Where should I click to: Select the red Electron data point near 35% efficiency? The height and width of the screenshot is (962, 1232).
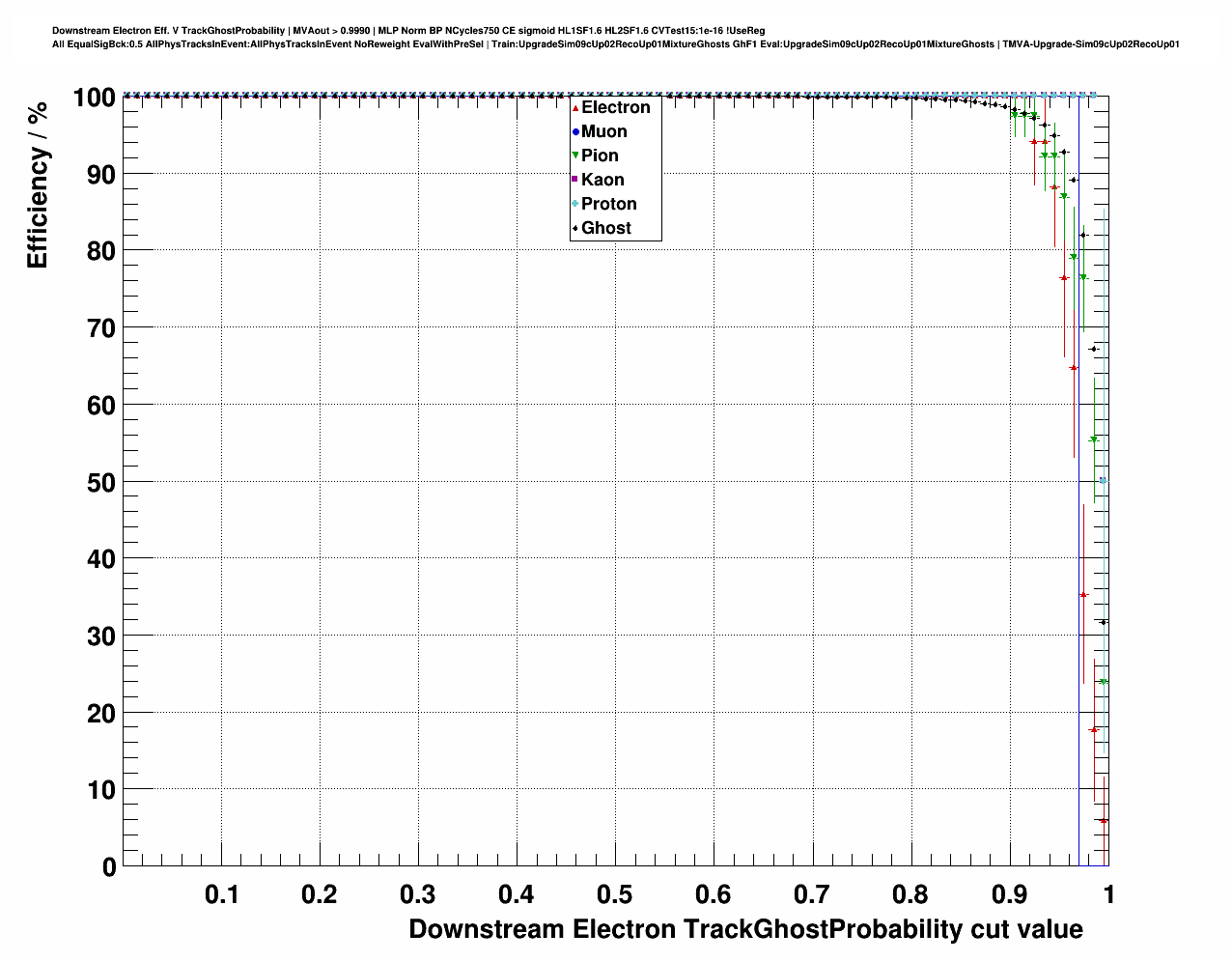[x=1083, y=595]
